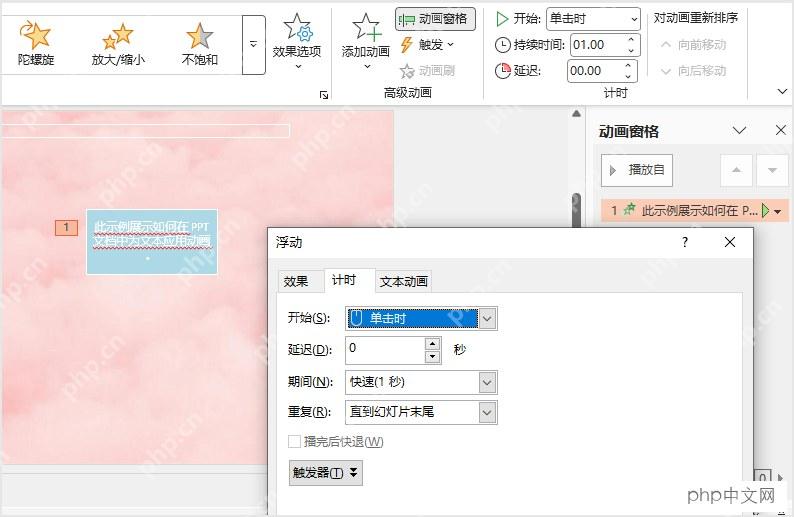
Task: Click the 播放自 play from button
Action: pos(637,170)
